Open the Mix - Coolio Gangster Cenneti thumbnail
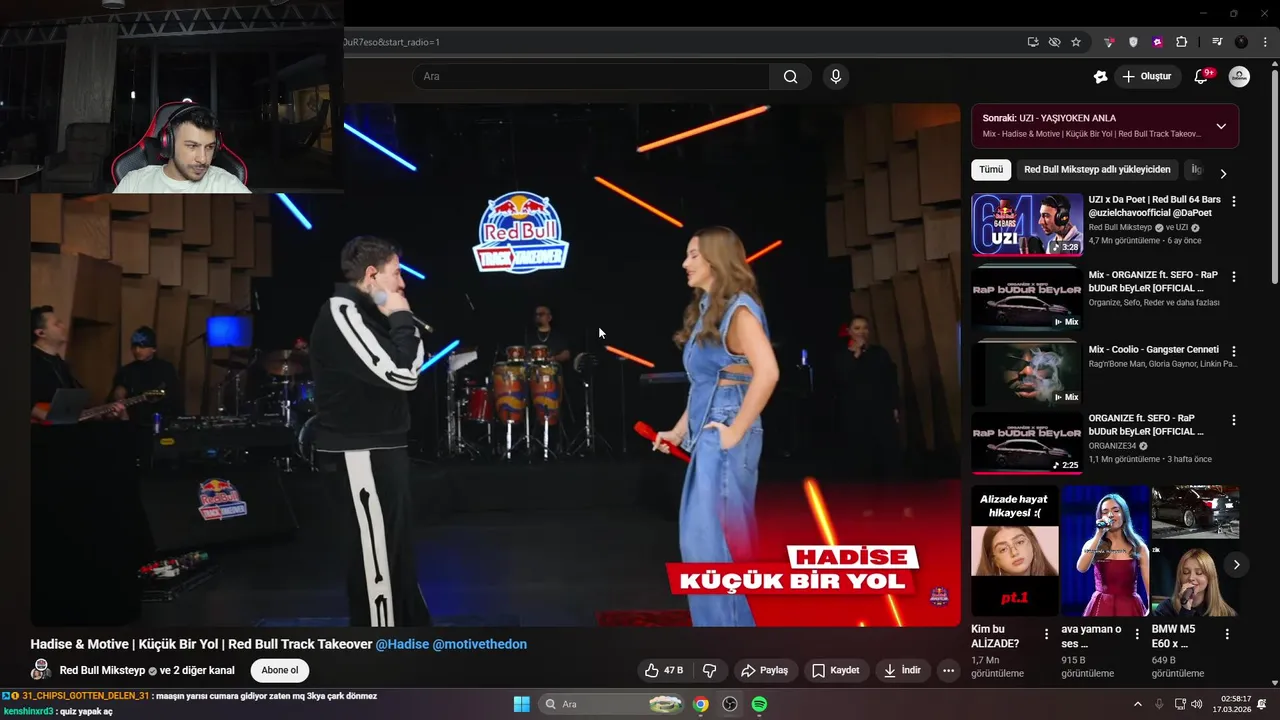 1027,374
